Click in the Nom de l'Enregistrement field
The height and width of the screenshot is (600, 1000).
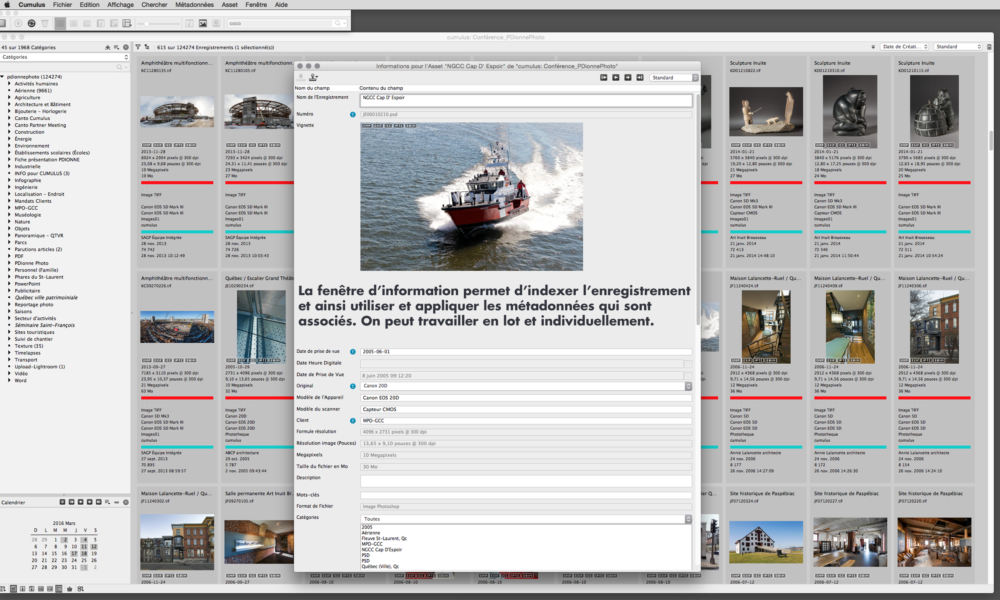coord(526,100)
